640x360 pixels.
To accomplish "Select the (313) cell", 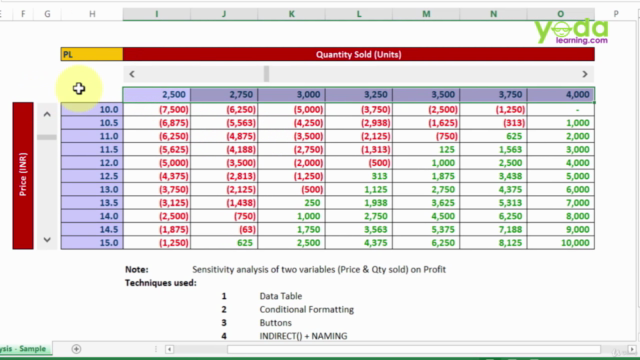I will click(493, 123).
